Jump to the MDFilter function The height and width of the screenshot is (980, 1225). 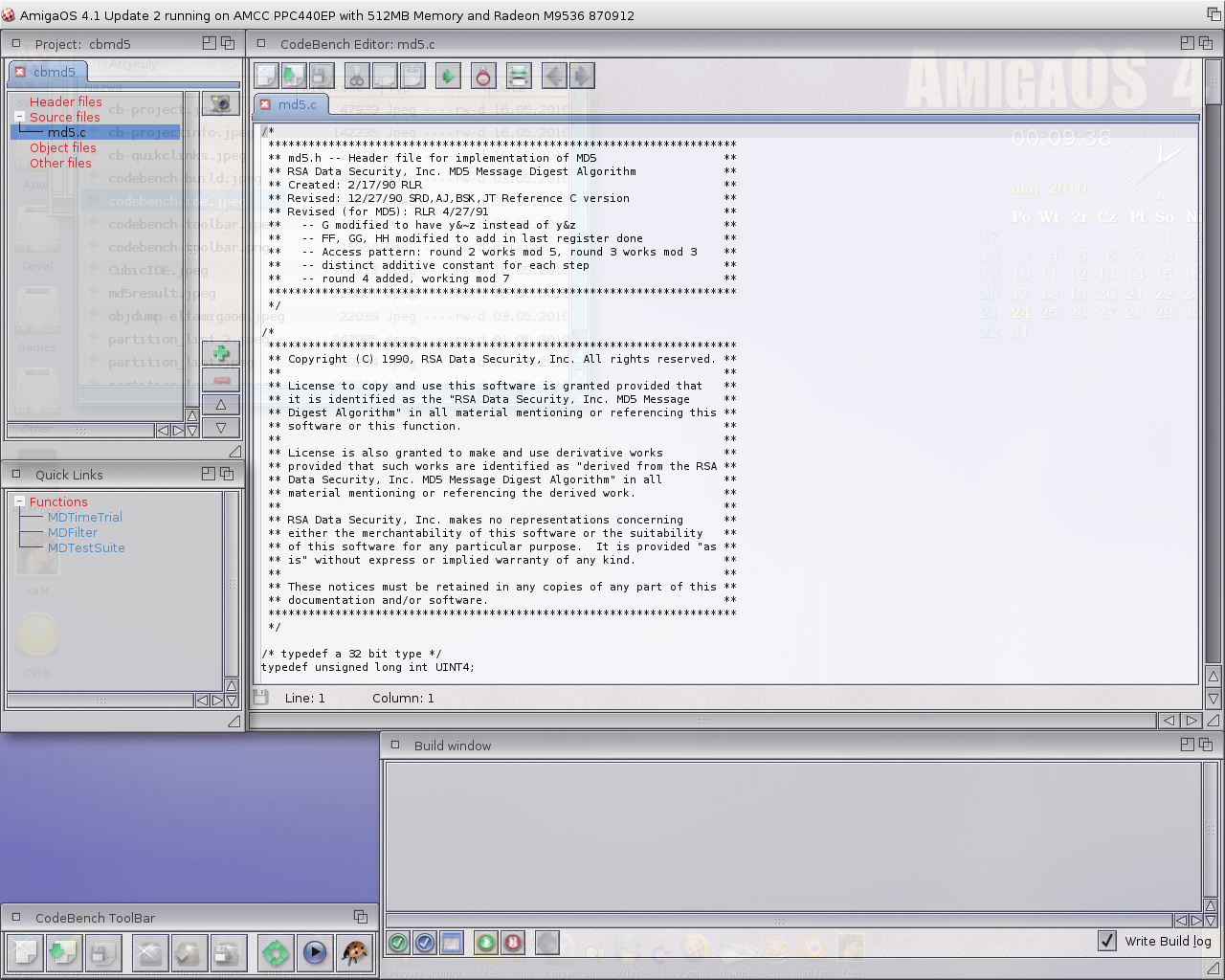point(73,532)
